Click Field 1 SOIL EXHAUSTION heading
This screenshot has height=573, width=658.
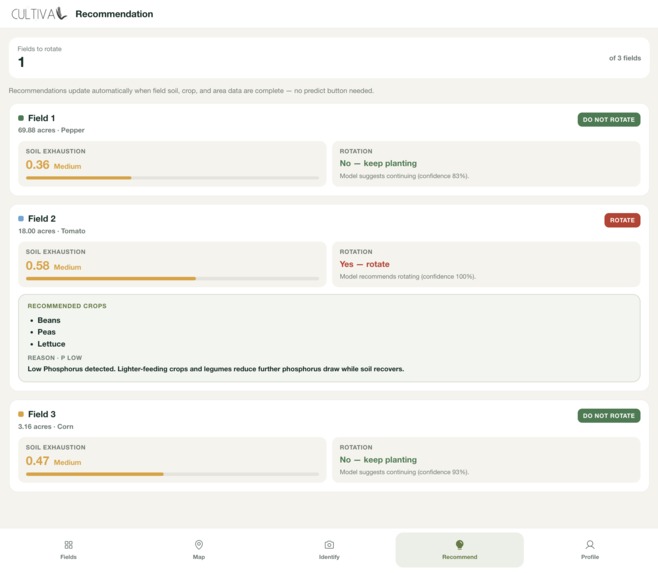click(x=55, y=151)
